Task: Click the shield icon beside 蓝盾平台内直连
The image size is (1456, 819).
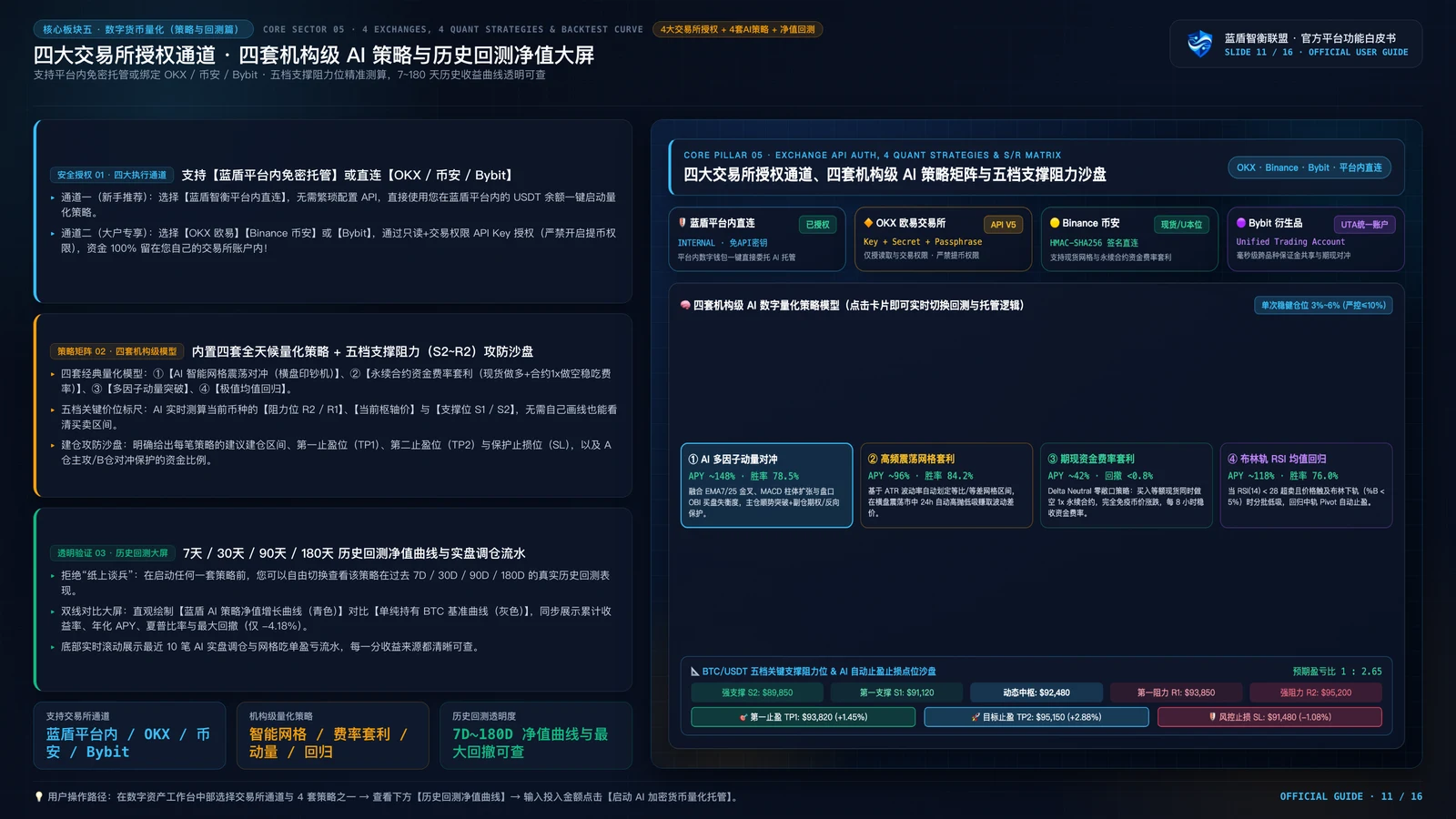Action: click(x=682, y=223)
